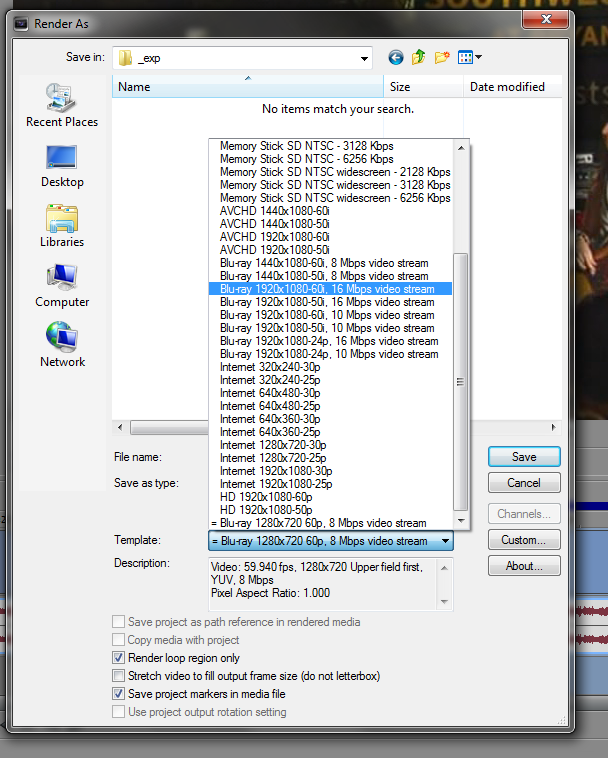Click the Save button
Screen dimensions: 608x758
[524, 457]
